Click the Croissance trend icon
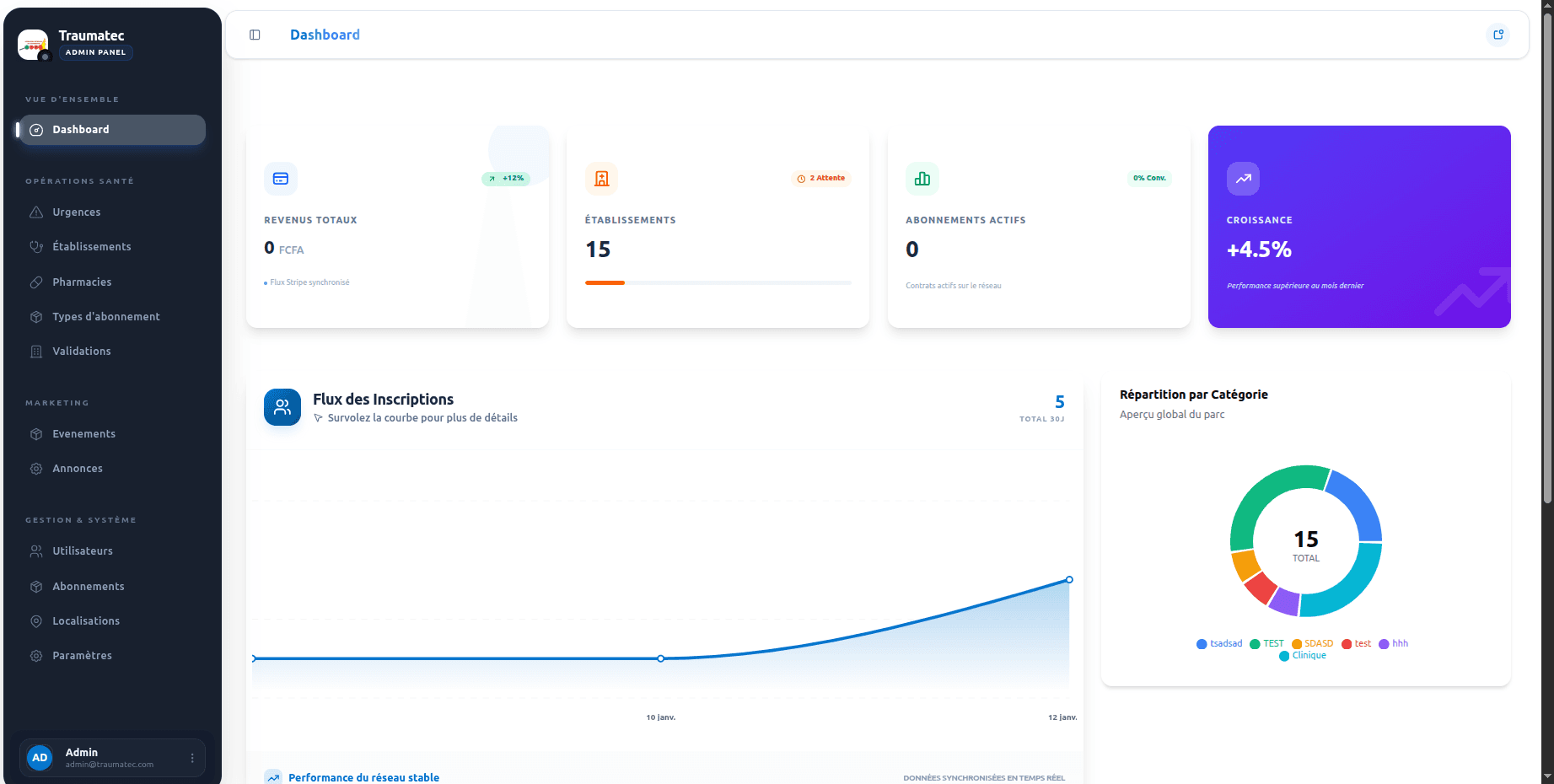 pyautogui.click(x=1243, y=179)
